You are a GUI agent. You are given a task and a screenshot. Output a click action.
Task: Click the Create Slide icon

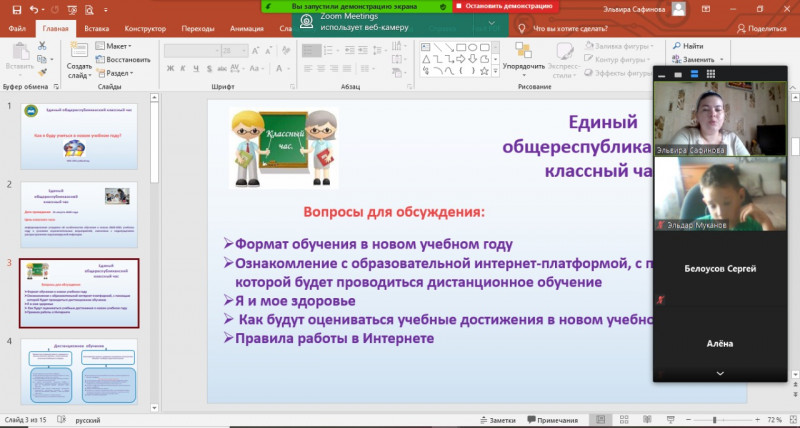(79, 57)
